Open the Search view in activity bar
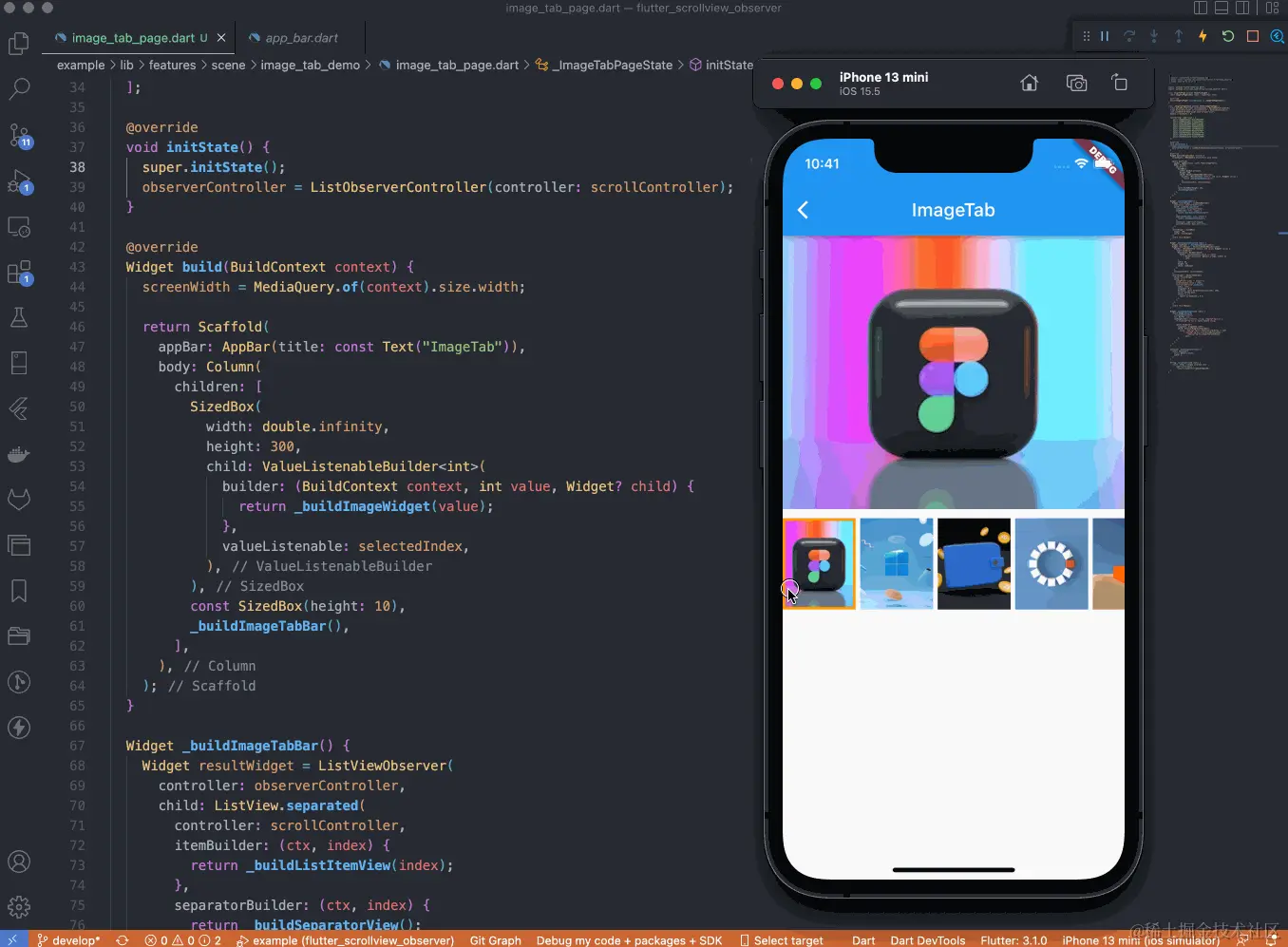The width and height of the screenshot is (1288, 947). click(19, 89)
